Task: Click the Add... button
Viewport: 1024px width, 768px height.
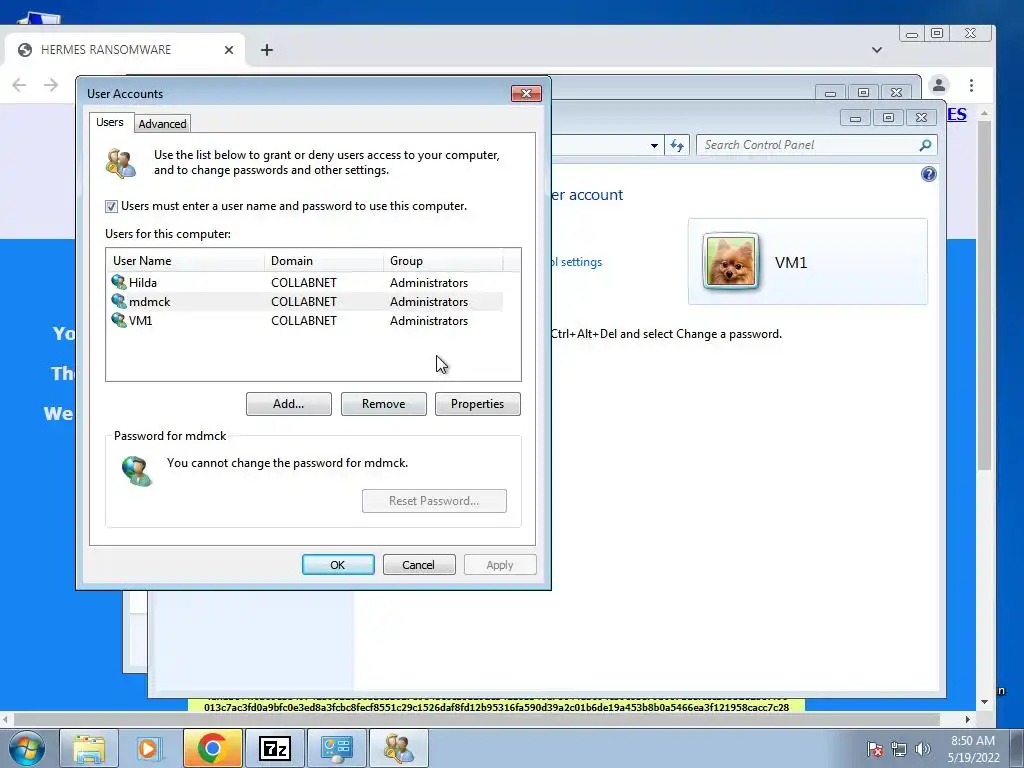Action: pyautogui.click(x=289, y=404)
